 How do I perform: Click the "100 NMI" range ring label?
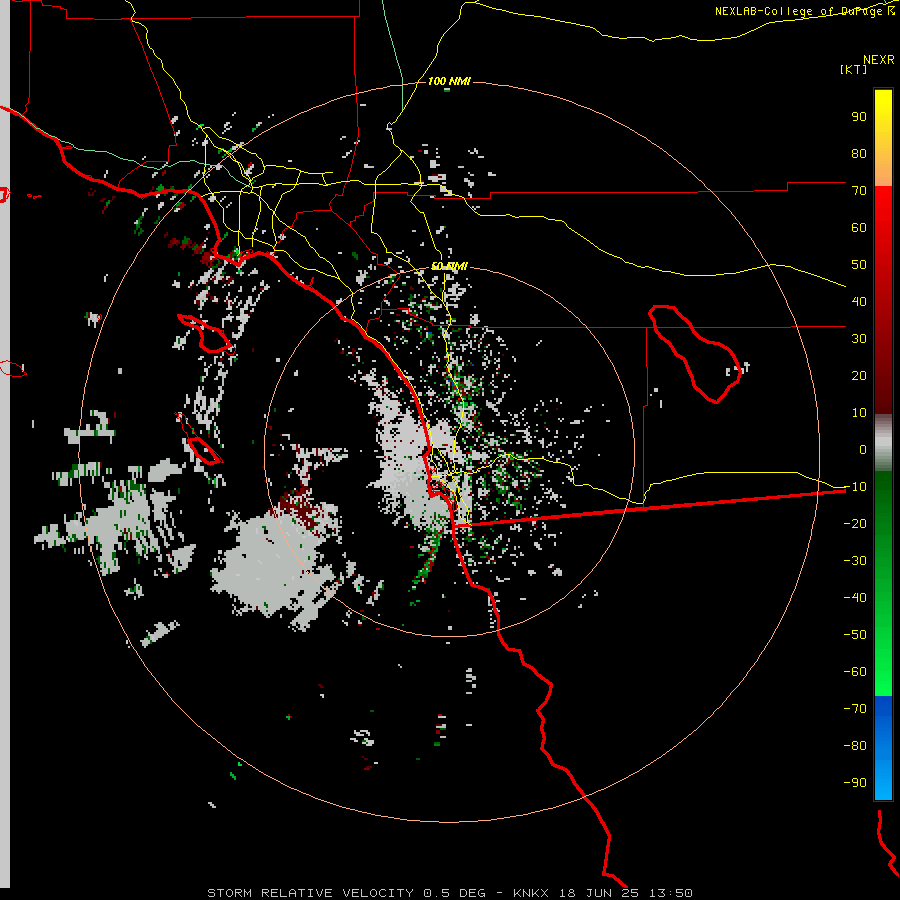449,82
